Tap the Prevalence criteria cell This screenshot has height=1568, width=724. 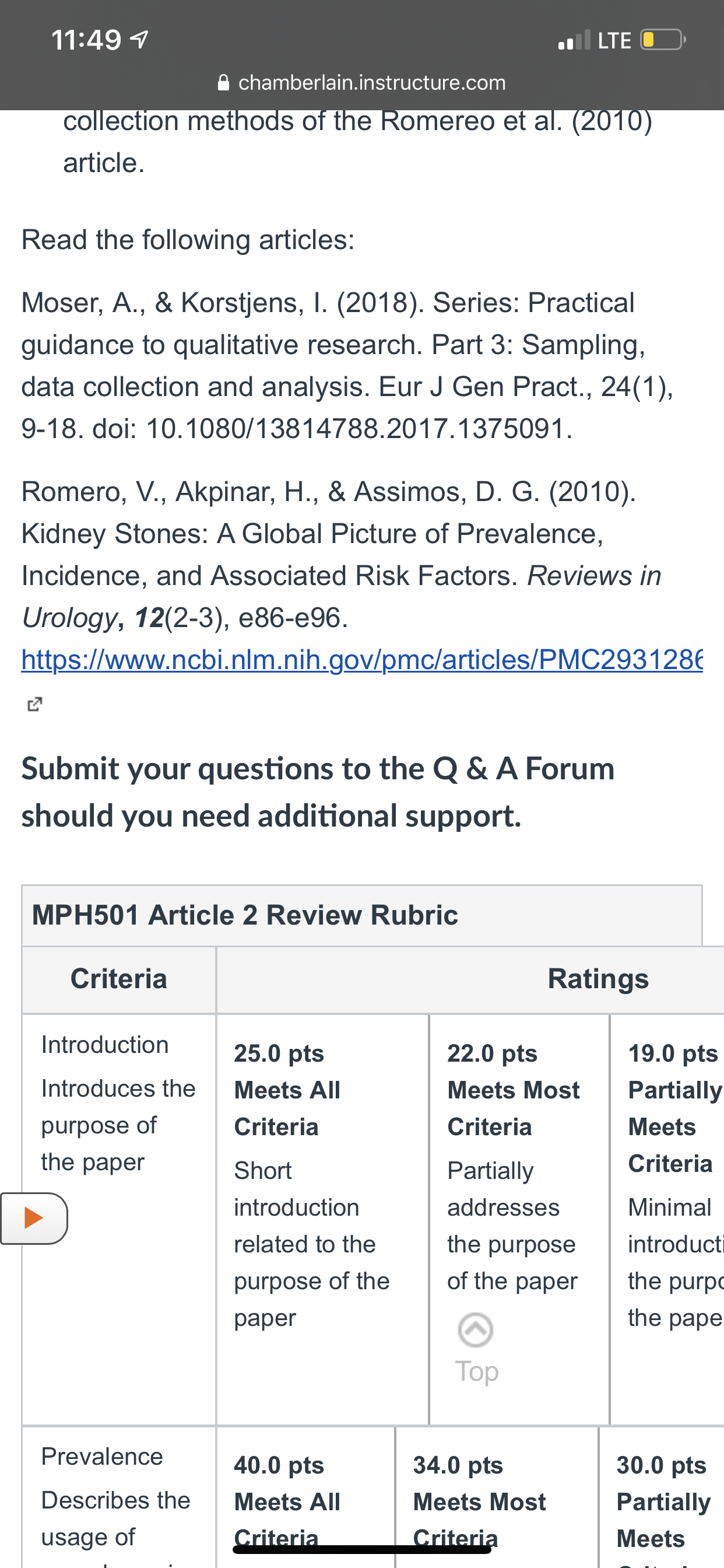point(119,1497)
